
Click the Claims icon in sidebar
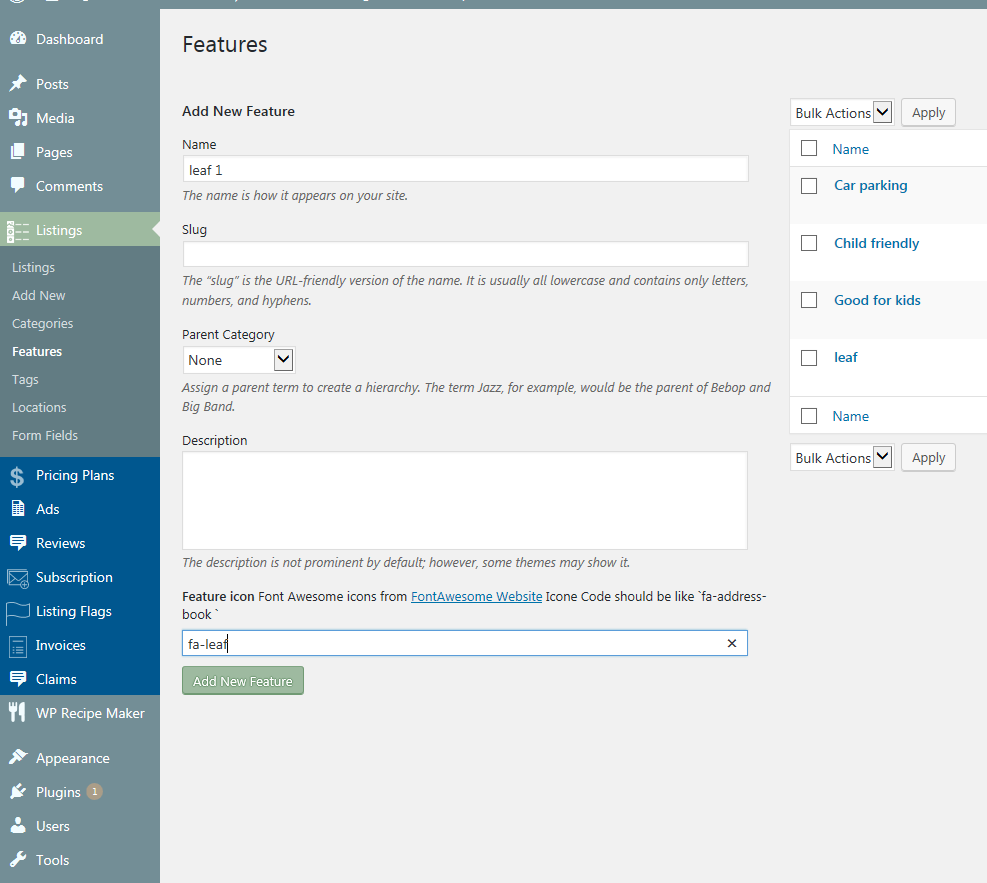tap(18, 679)
